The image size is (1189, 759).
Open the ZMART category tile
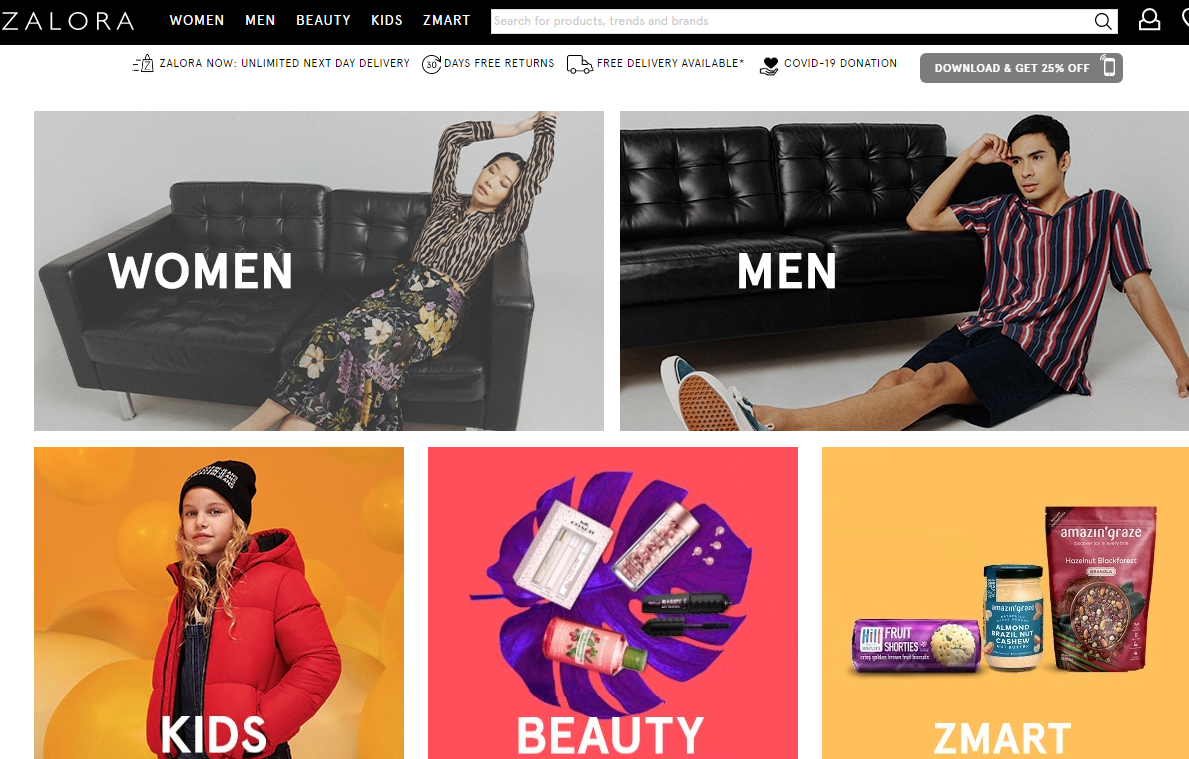pos(1005,603)
